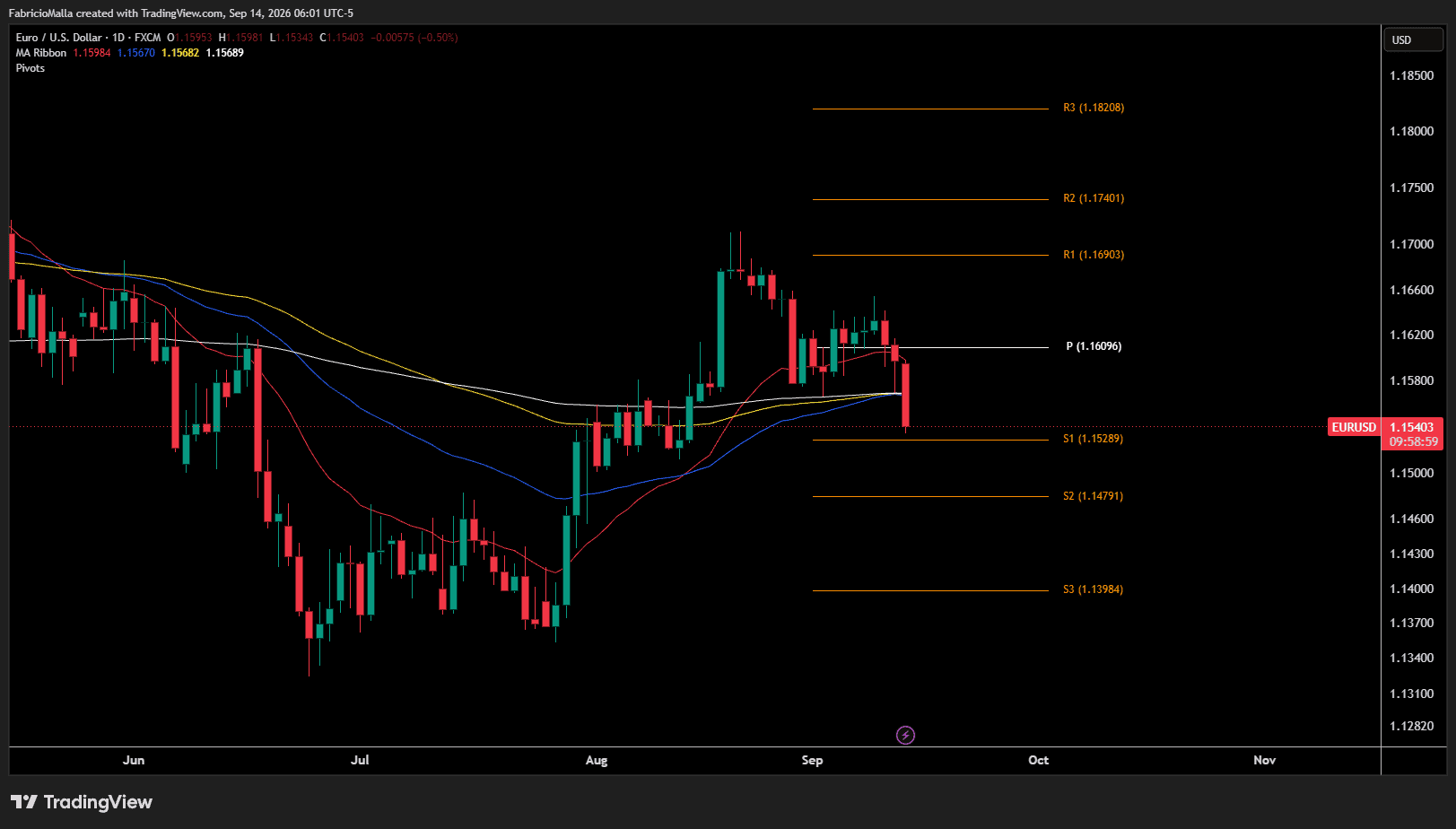Click the purple lightning event icon
Viewport: 1456px width, 829px height.
coord(905,736)
